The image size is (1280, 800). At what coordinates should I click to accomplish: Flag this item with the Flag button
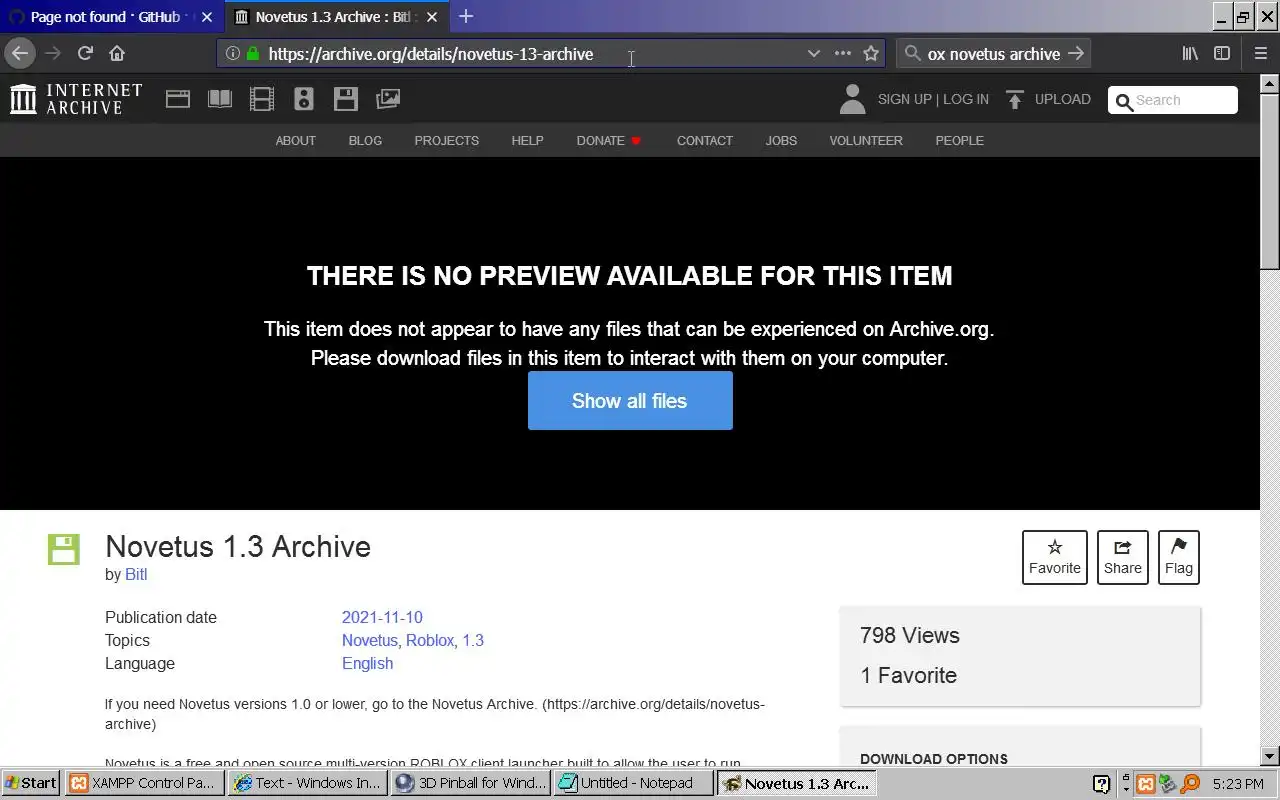click(1179, 557)
